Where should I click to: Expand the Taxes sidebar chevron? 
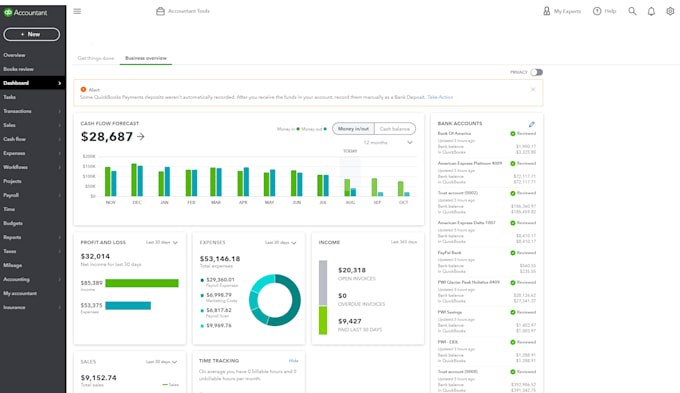tap(59, 252)
